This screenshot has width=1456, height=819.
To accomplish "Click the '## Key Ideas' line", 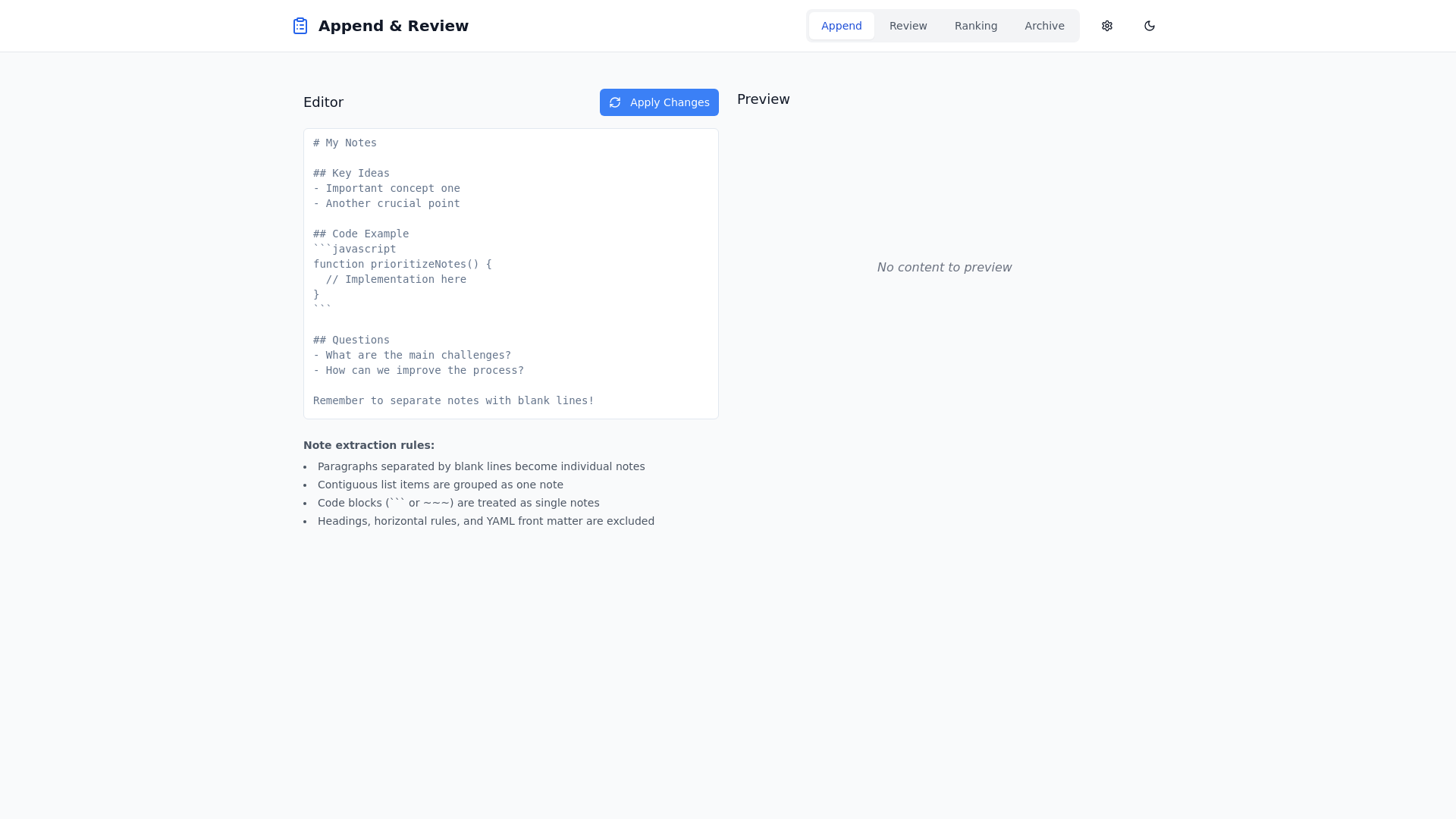I will 351,173.
